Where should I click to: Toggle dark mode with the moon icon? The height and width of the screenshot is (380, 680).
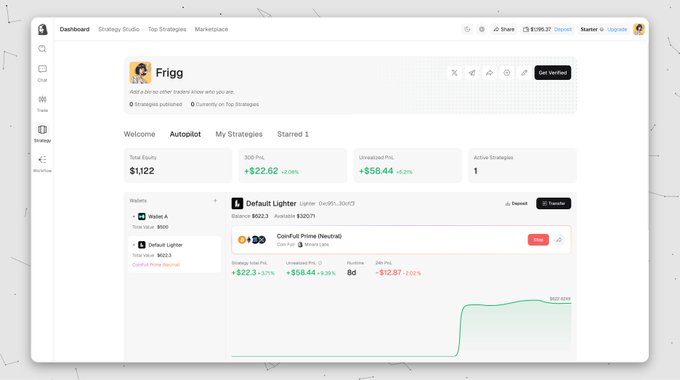click(467, 29)
